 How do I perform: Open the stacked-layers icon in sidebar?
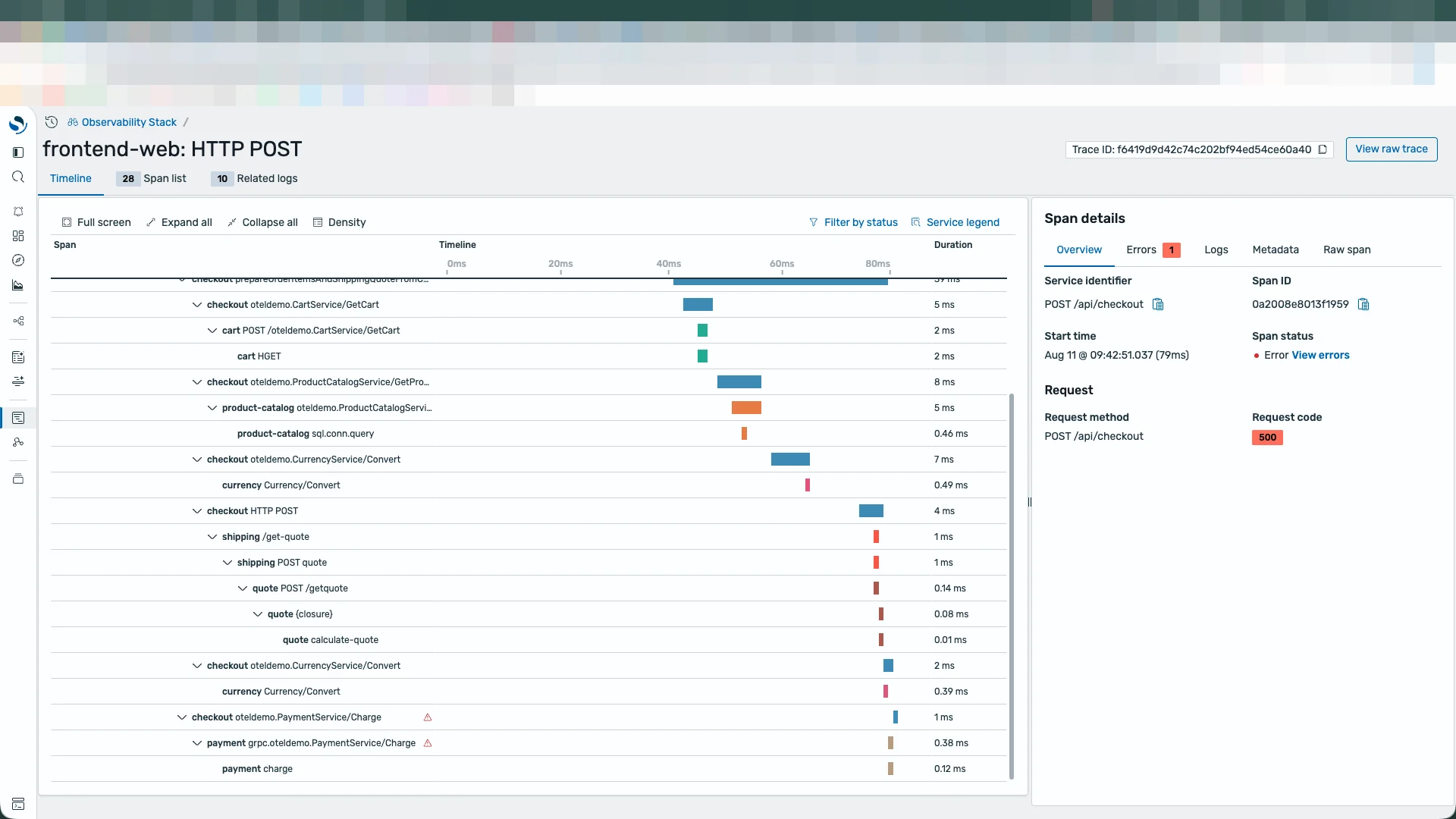coord(18,479)
